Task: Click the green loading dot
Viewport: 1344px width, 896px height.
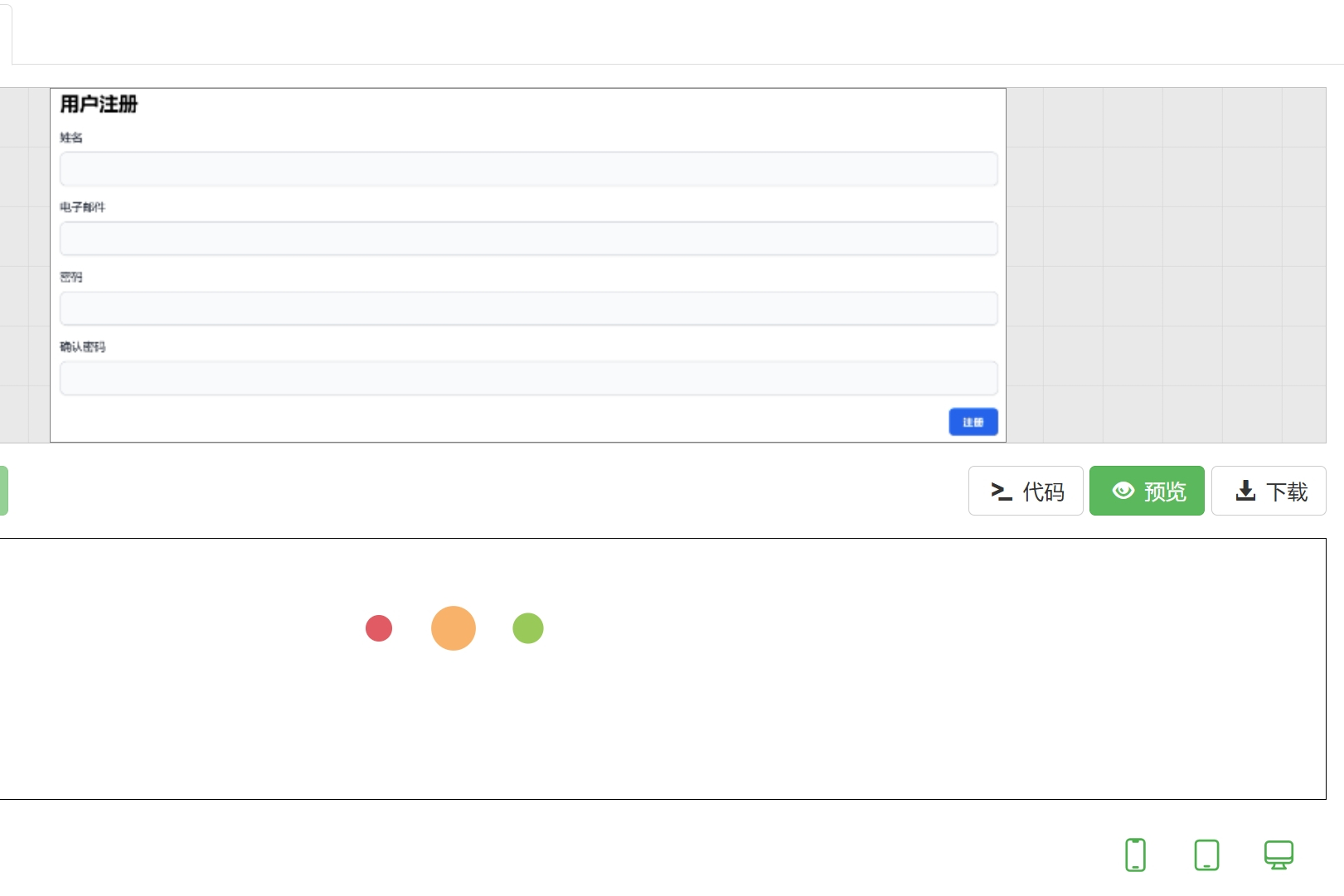Action: tap(528, 628)
